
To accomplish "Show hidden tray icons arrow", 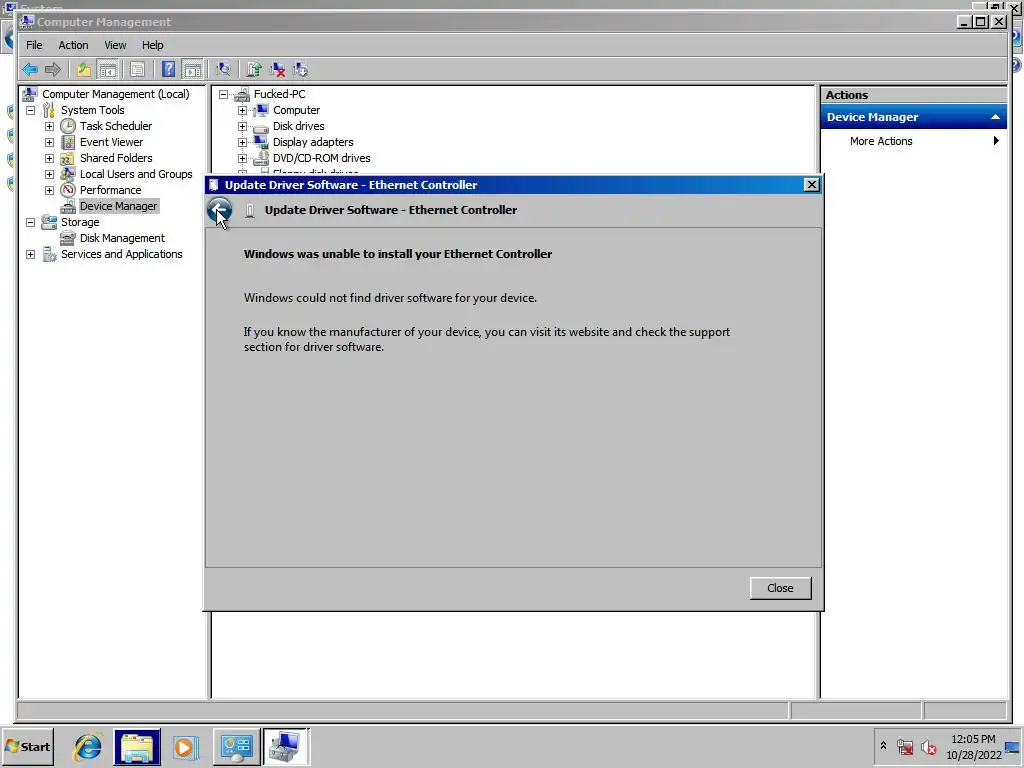I will pos(884,745).
